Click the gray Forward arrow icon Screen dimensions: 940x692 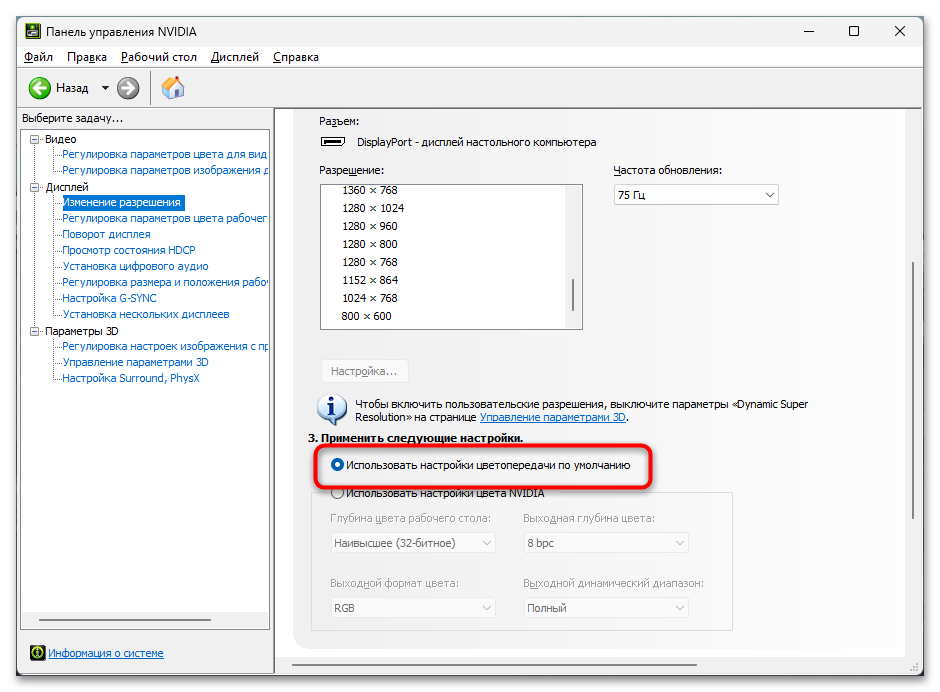pyautogui.click(x=128, y=88)
